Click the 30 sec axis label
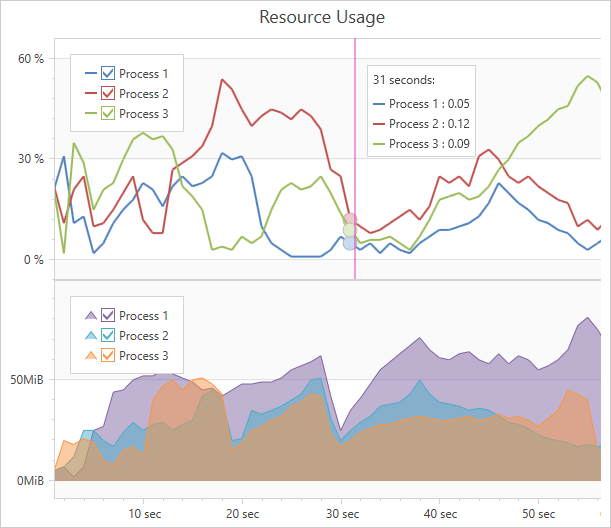This screenshot has width=611, height=528. [342, 514]
